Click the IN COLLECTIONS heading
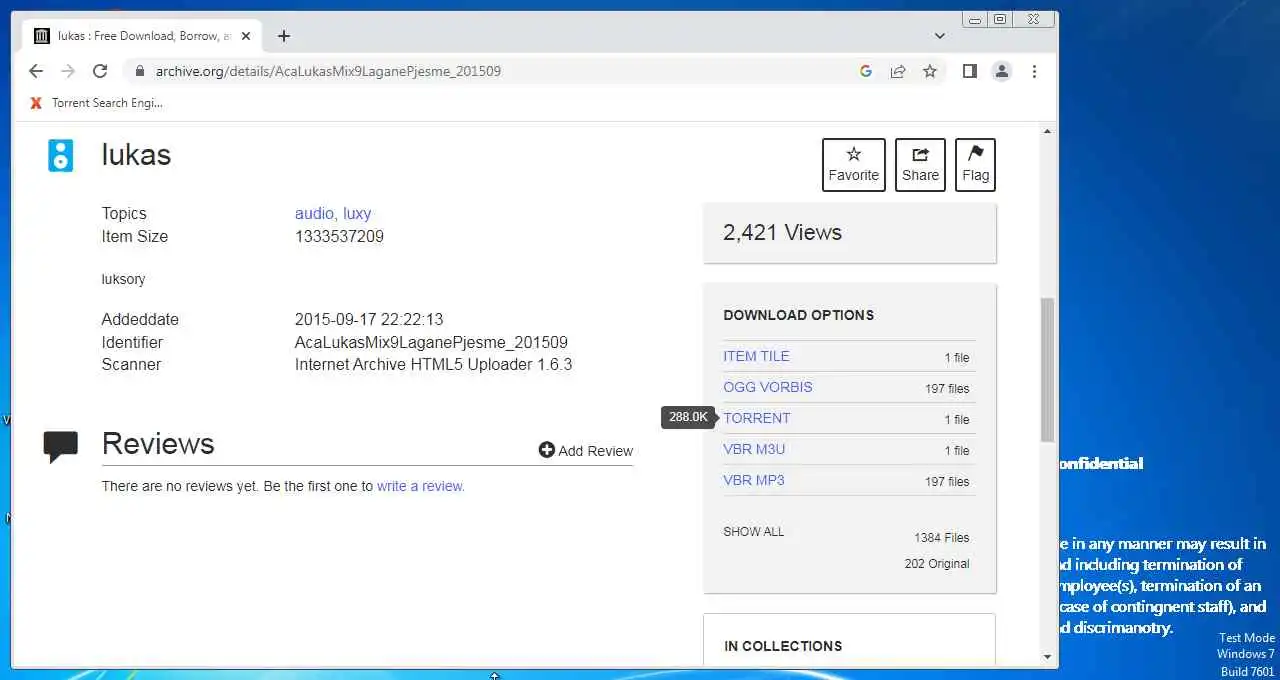Screen dimensions: 1280x680 pos(783,646)
